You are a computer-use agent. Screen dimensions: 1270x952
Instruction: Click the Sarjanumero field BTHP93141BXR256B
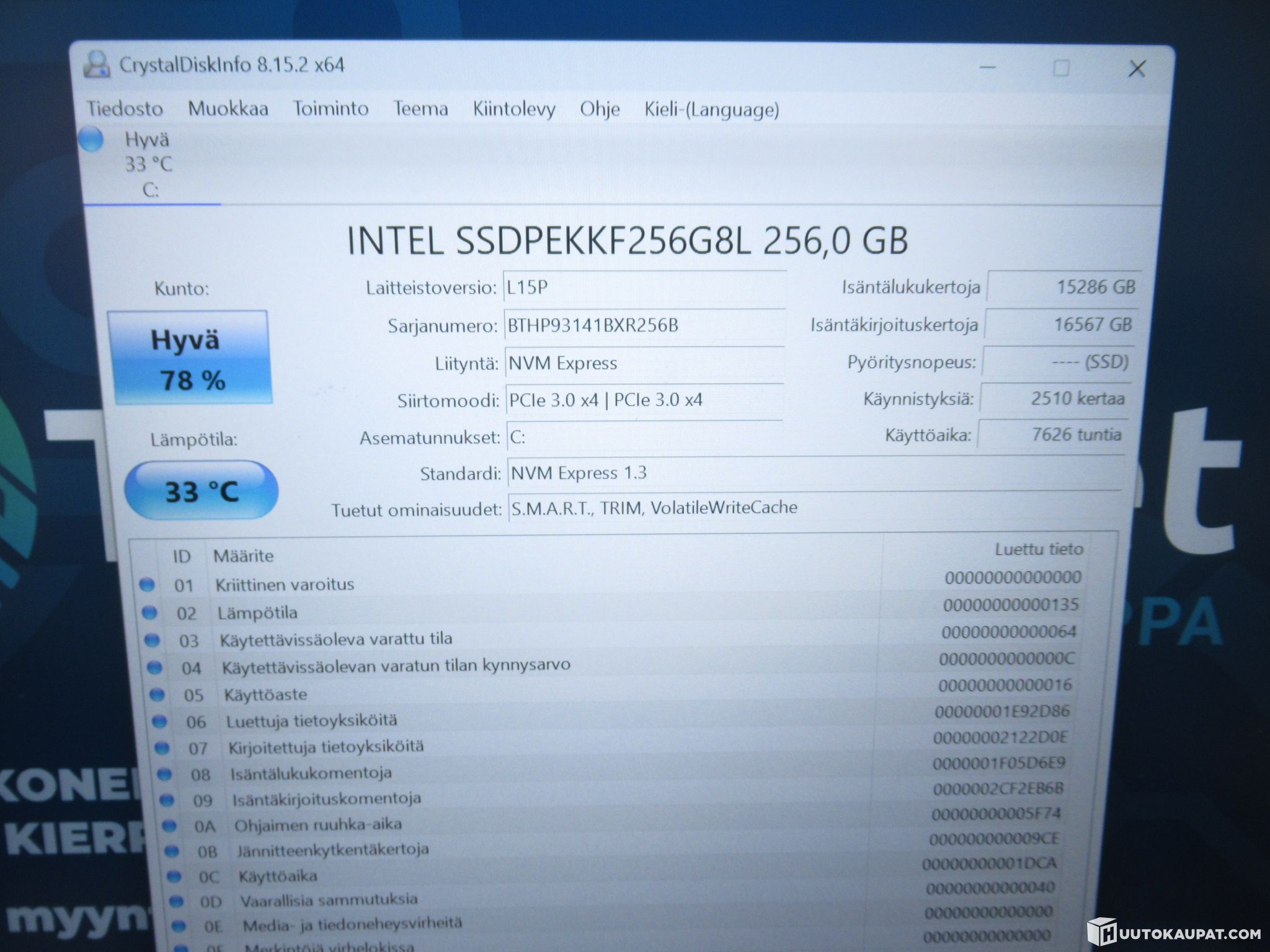[644, 325]
